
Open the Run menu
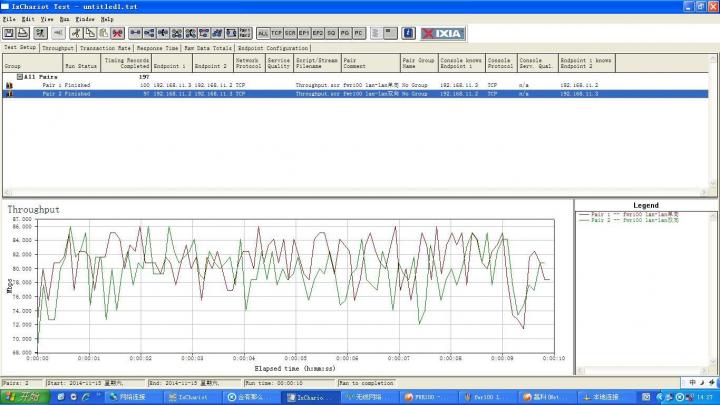[x=64, y=19]
